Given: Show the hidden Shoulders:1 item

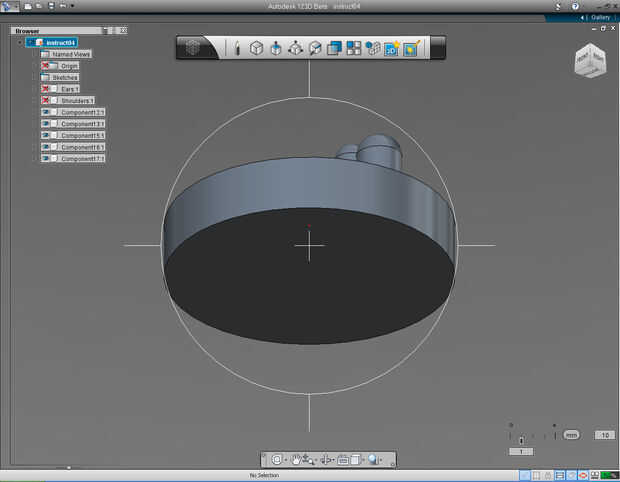Looking at the screenshot, I should [46, 100].
